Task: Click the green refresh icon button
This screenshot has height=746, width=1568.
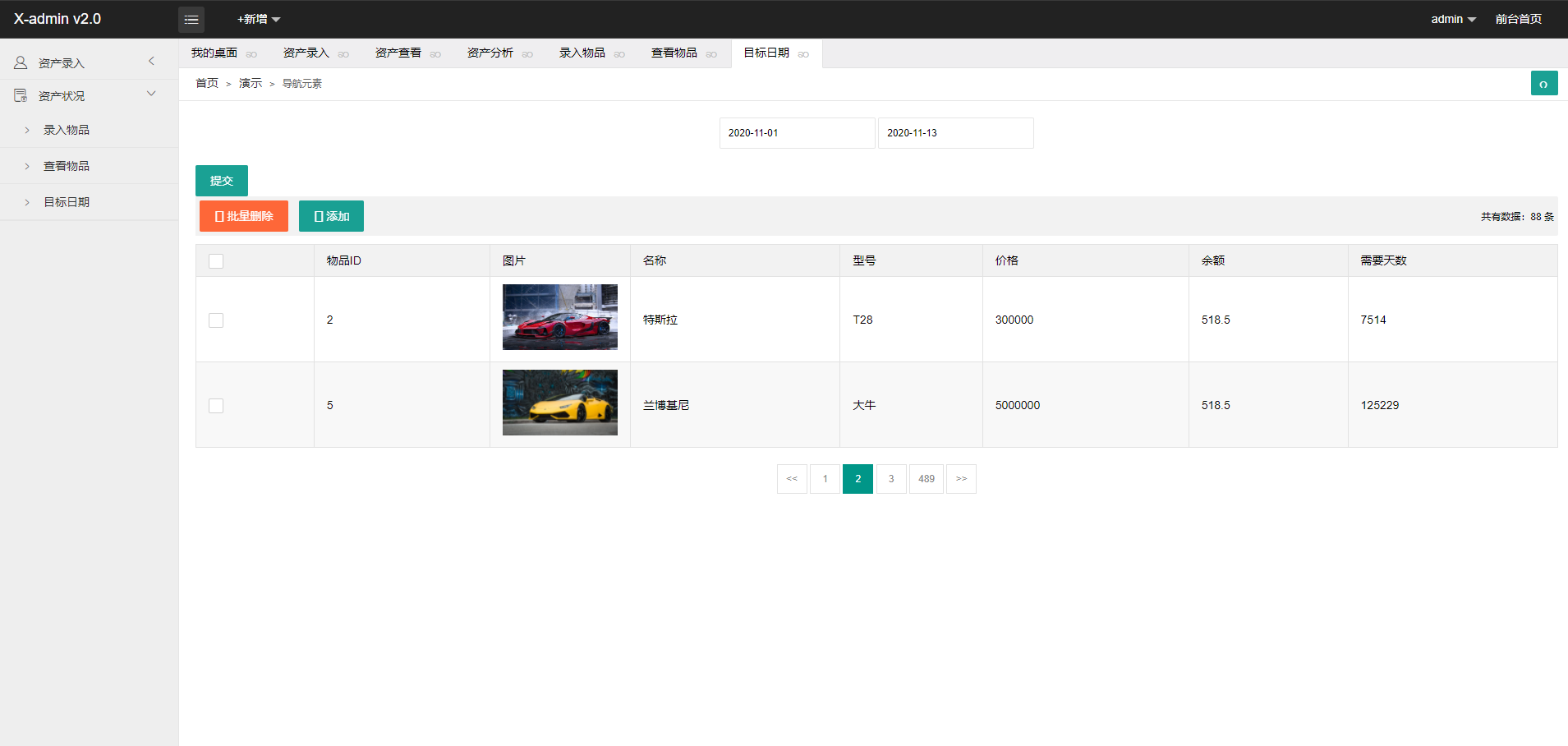Action: (x=1544, y=83)
